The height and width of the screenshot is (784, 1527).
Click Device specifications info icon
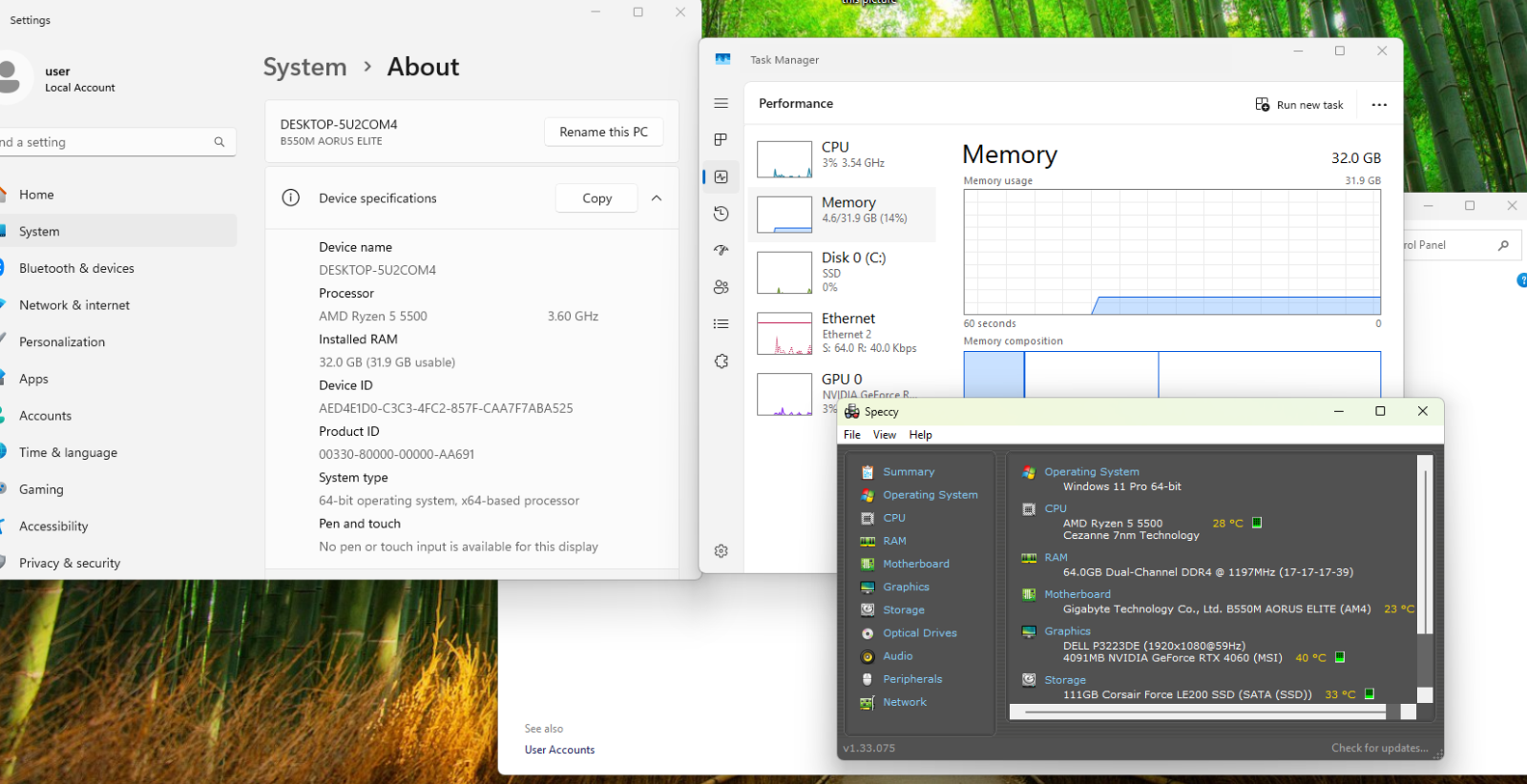[x=291, y=198]
